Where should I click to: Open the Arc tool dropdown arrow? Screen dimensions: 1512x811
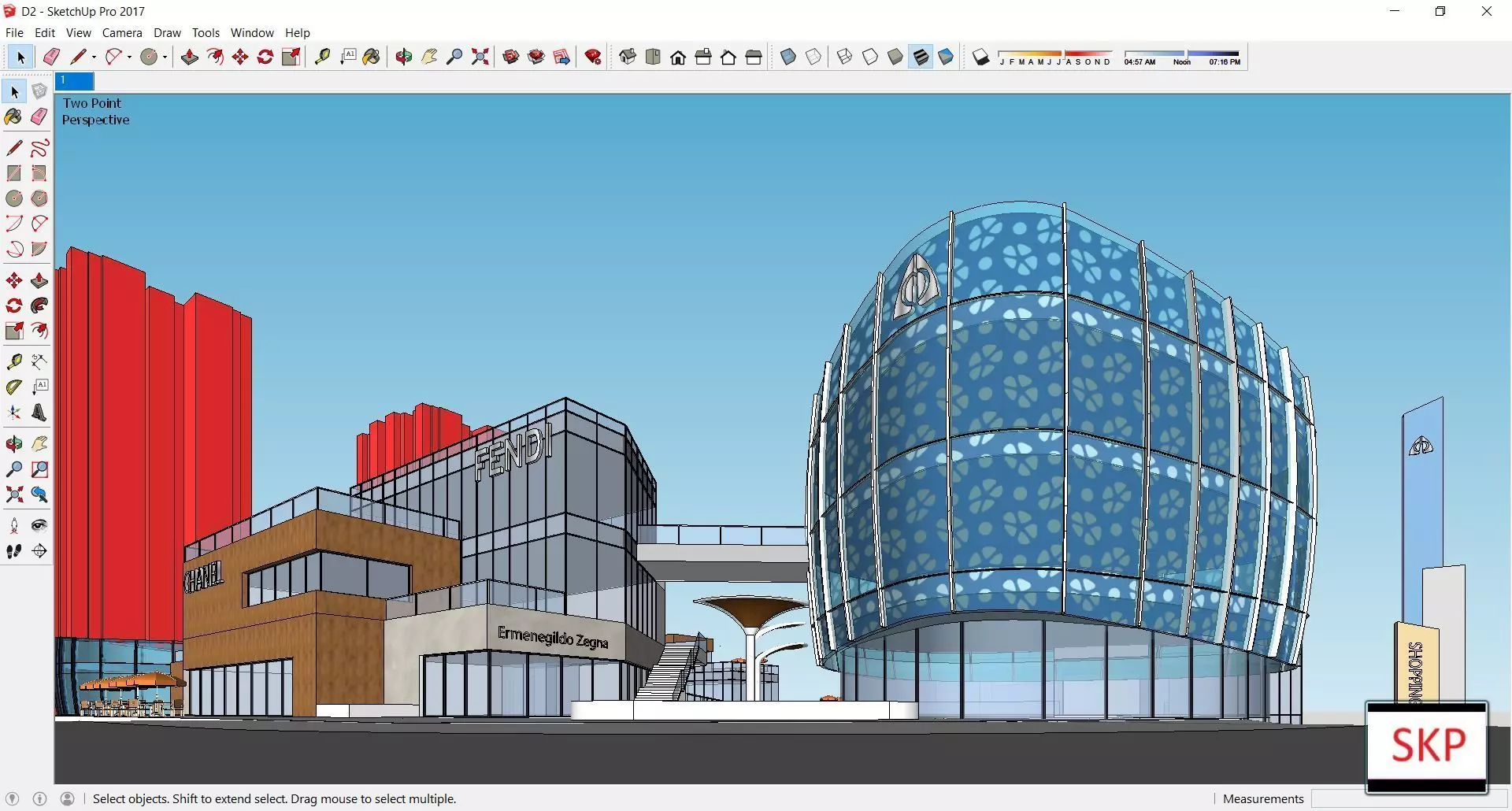pyautogui.click(x=129, y=57)
